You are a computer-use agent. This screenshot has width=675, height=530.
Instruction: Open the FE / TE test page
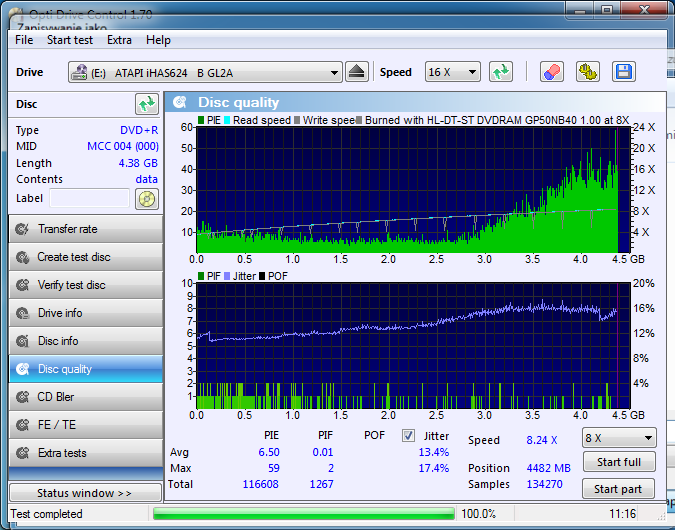pyautogui.click(x=86, y=425)
